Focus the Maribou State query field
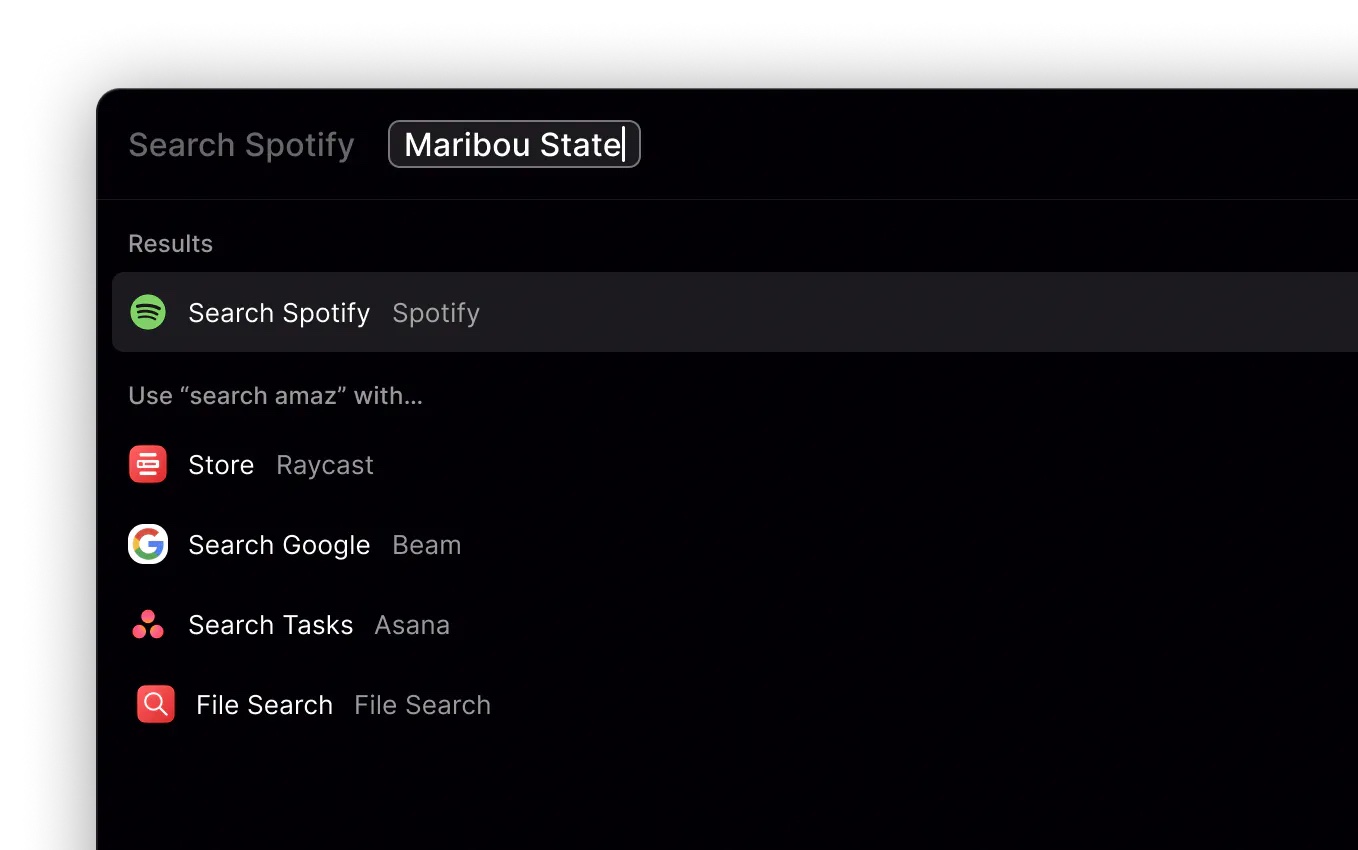 pos(514,144)
